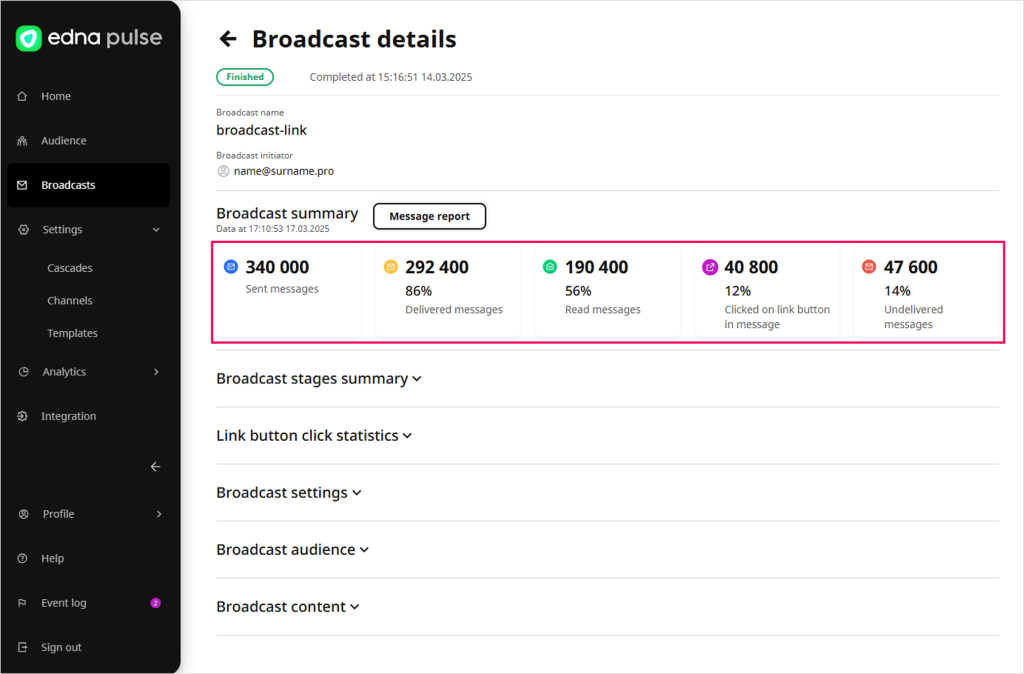Click the red Undelivered messages icon
The image size is (1024, 674).
[x=869, y=267]
